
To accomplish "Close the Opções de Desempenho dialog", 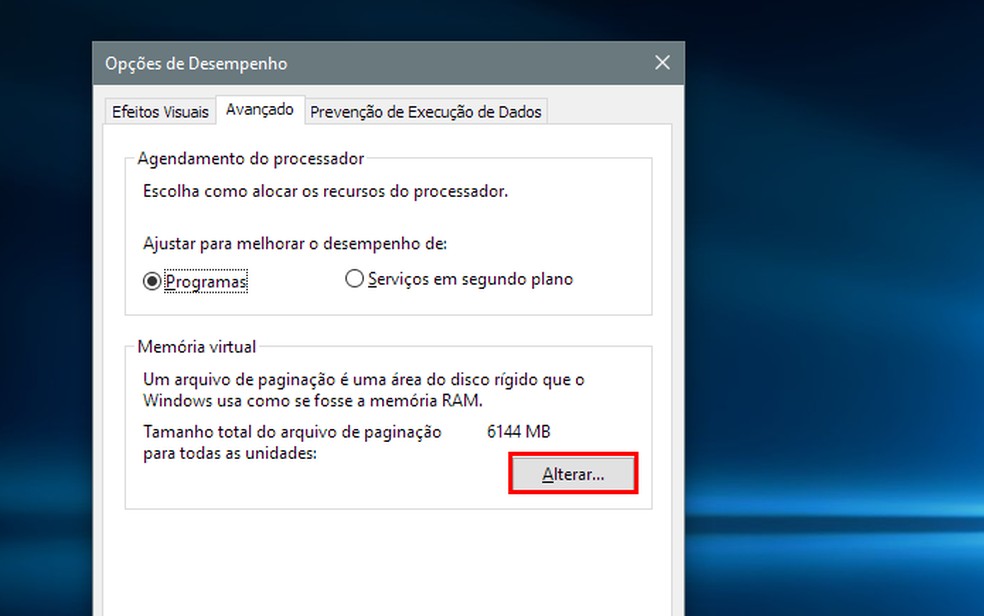I will (662, 63).
